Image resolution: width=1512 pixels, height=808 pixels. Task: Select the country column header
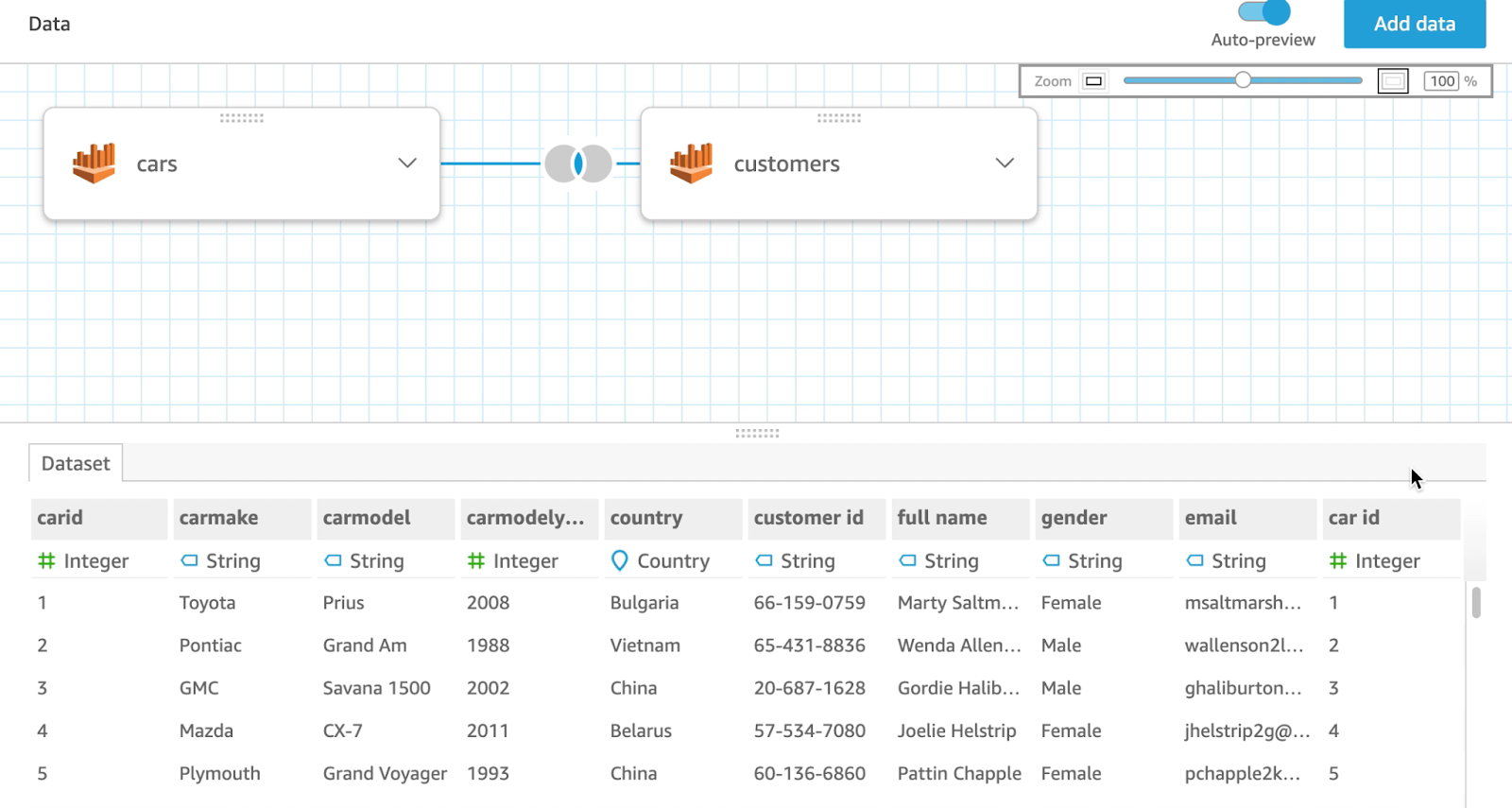674,518
